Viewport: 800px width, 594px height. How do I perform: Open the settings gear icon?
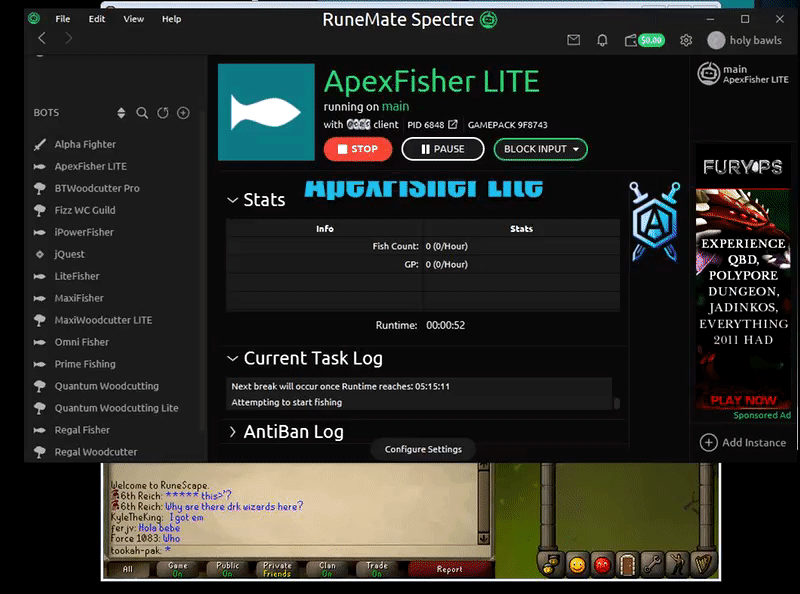(686, 40)
